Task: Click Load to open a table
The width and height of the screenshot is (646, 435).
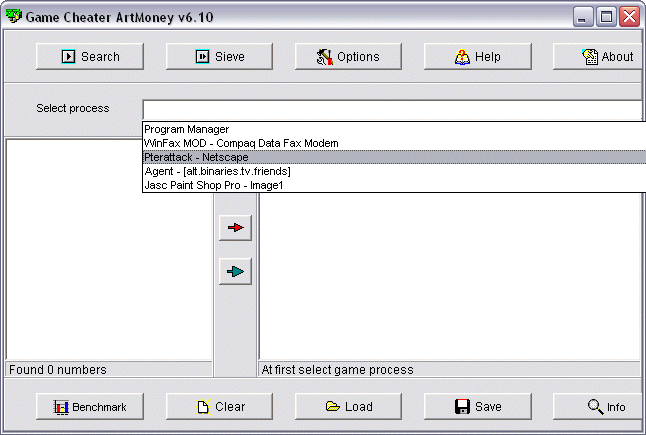Action: (348, 407)
